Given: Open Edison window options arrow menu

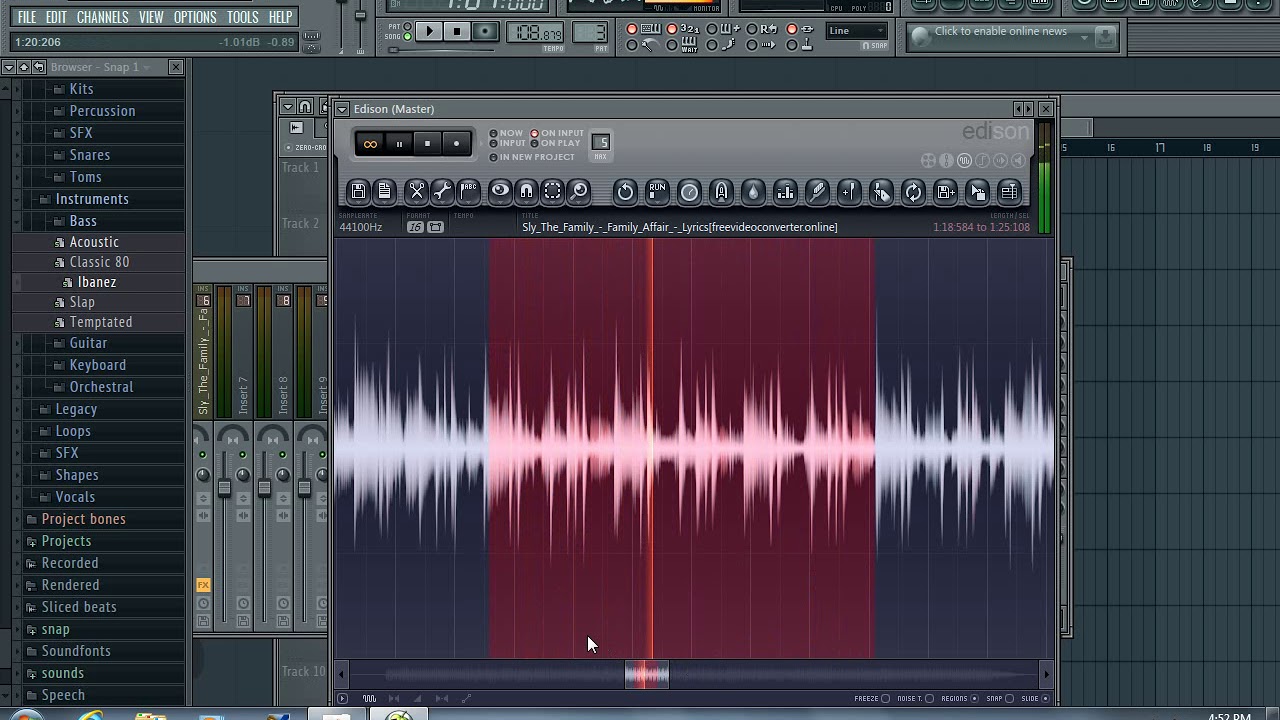Looking at the screenshot, I should tap(342, 109).
